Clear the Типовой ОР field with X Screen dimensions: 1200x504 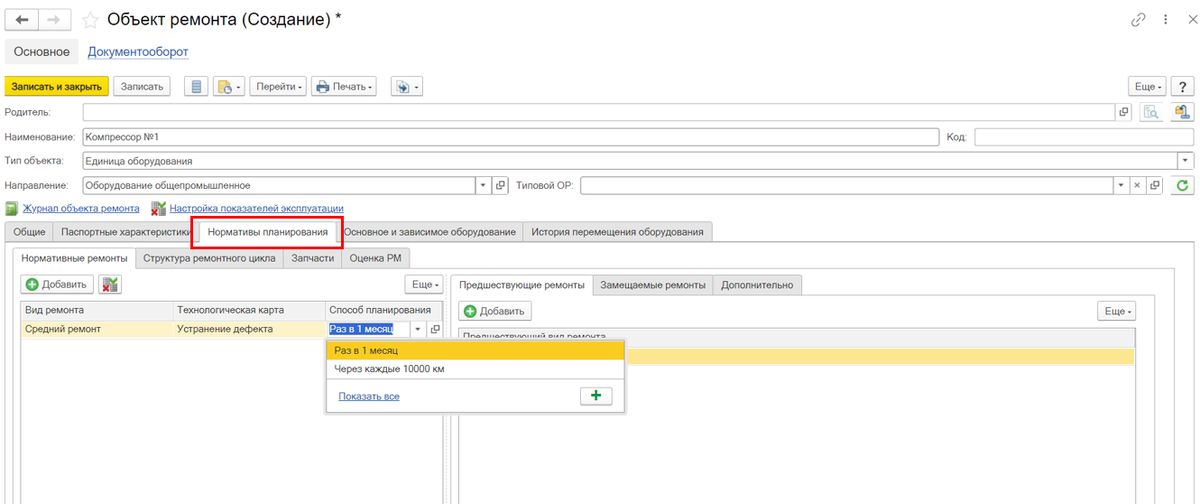pos(1138,185)
